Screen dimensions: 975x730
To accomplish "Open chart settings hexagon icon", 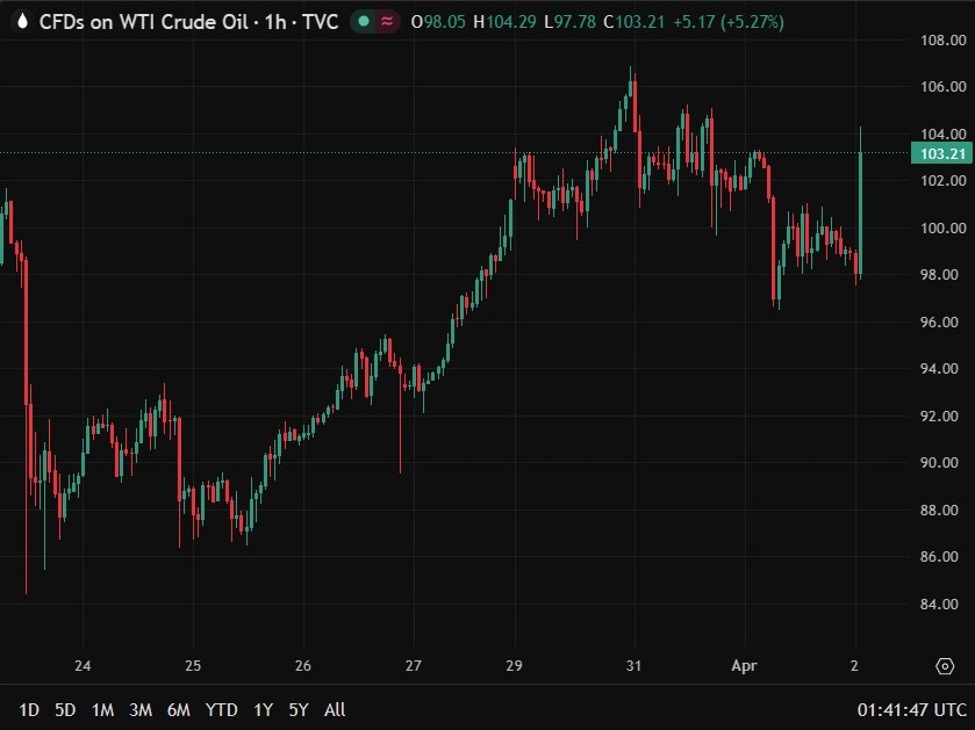I will coord(944,666).
